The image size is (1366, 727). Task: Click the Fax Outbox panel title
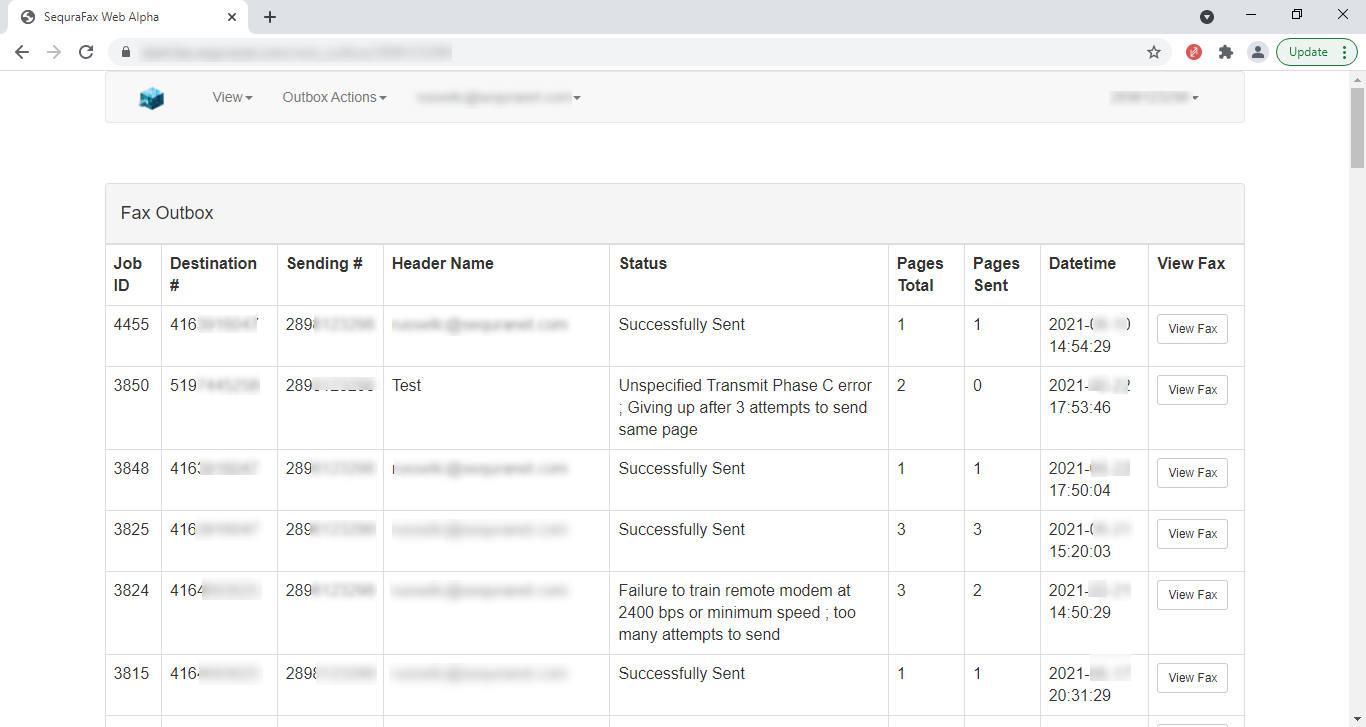(167, 213)
